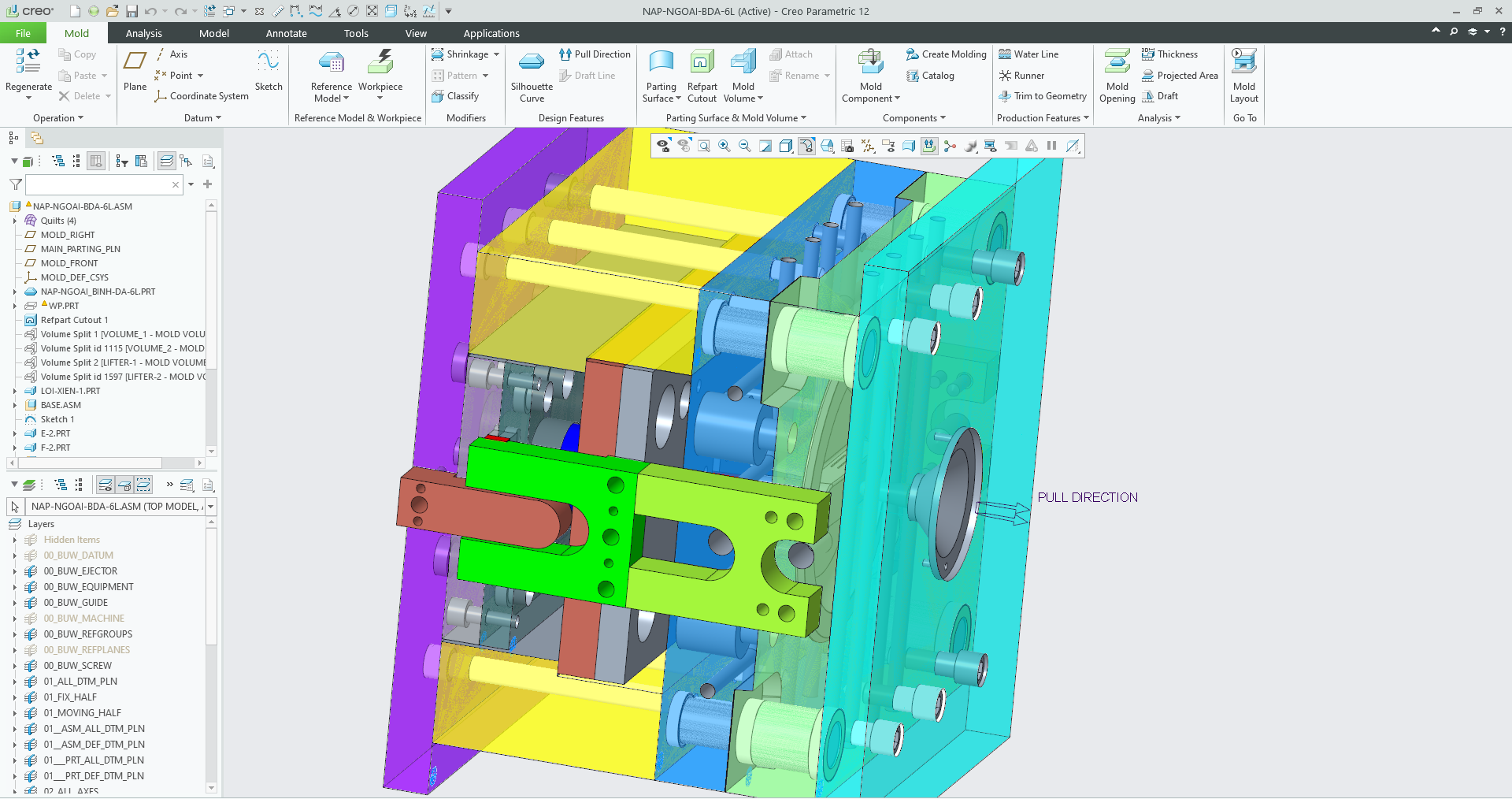Click the Refpart Cutout icon
The height and width of the screenshot is (799, 1512).
[702, 63]
